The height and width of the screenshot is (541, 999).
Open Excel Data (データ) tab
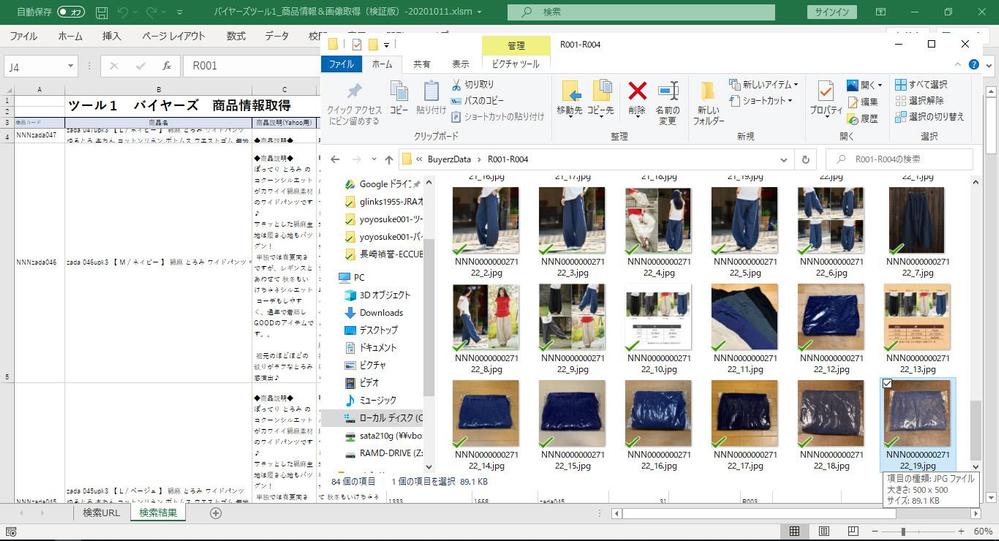coord(277,36)
